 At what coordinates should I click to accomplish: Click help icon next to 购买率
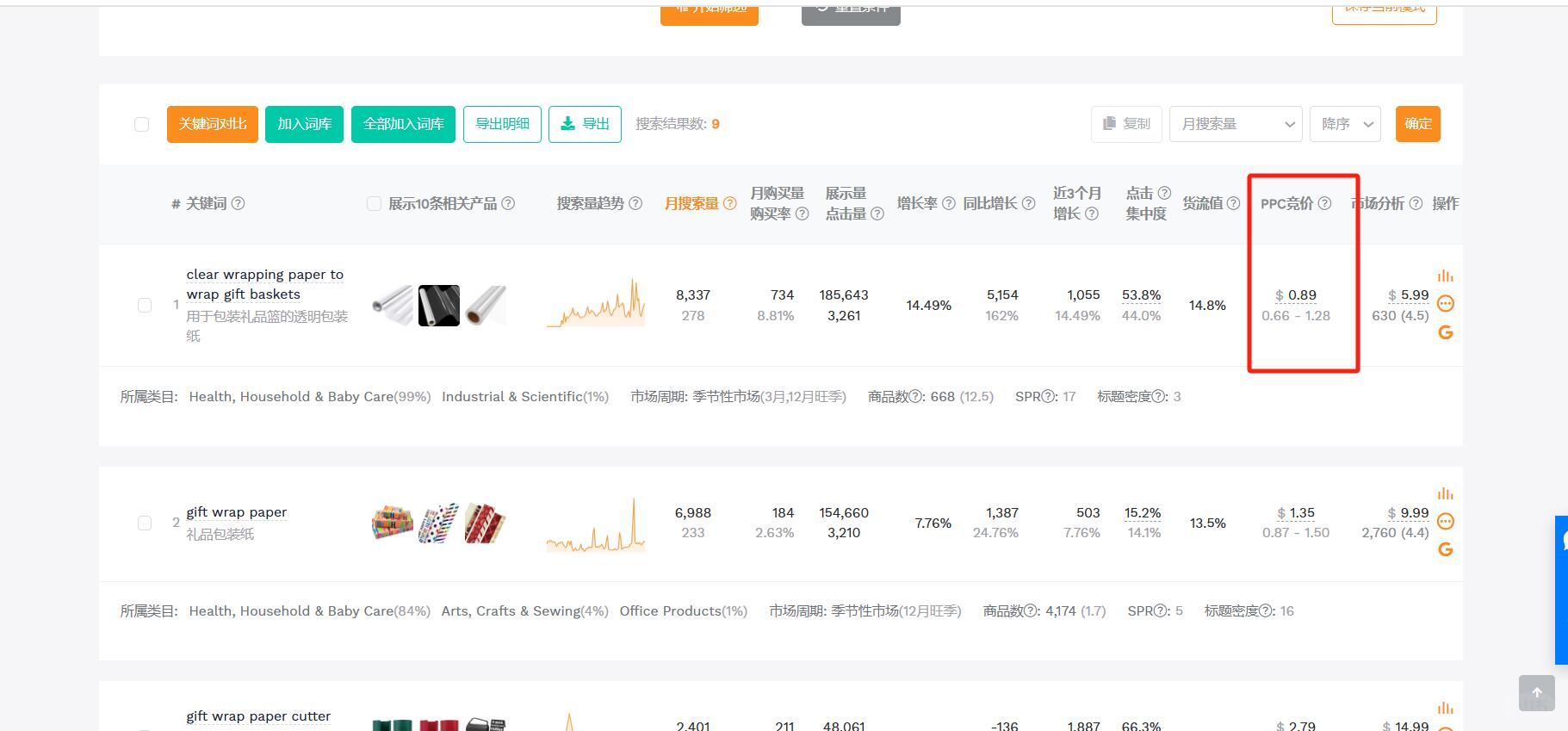pyautogui.click(x=802, y=214)
